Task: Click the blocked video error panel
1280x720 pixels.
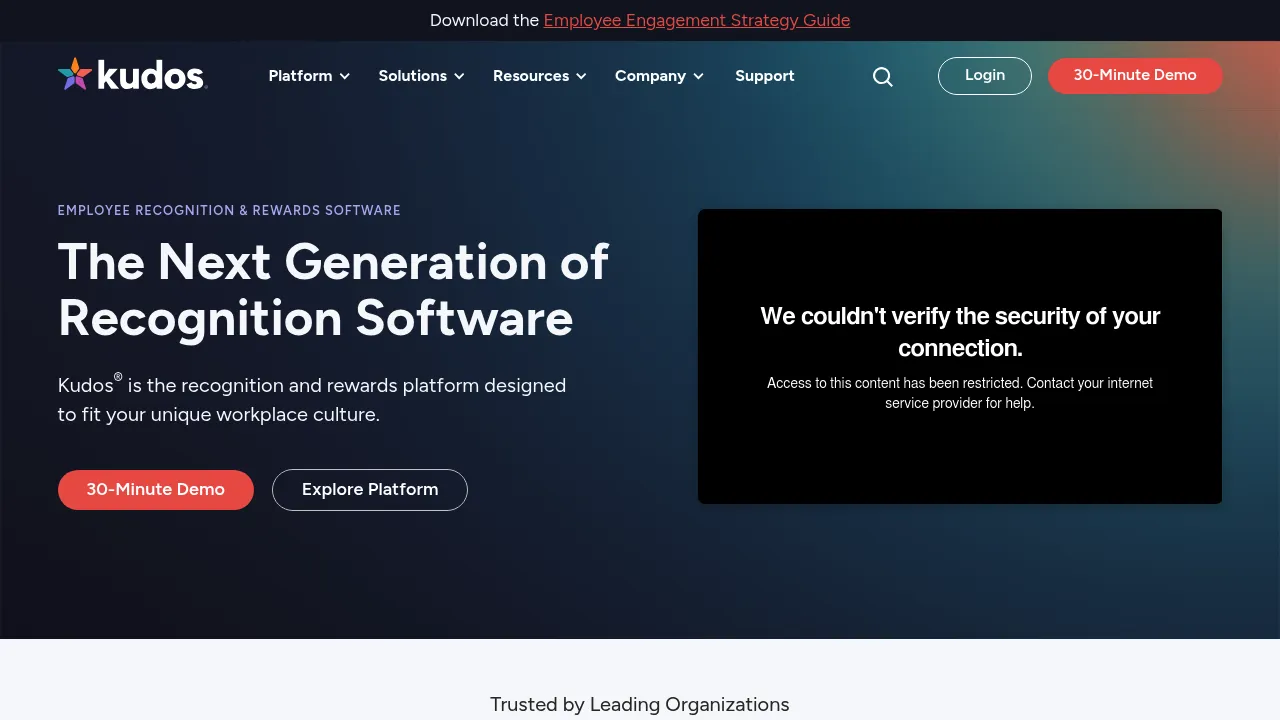Action: pyautogui.click(x=960, y=356)
